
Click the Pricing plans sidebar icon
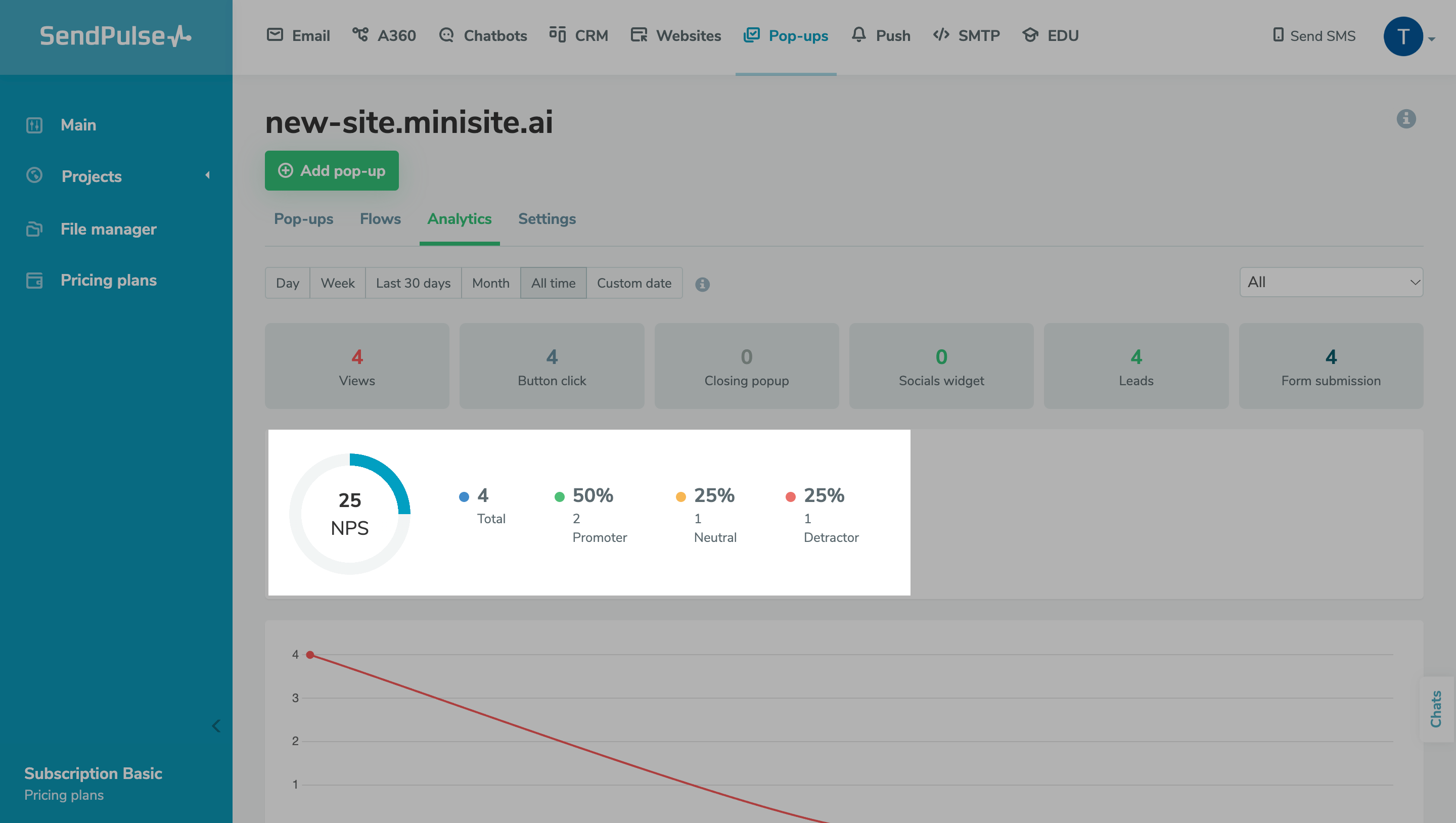[34, 281]
